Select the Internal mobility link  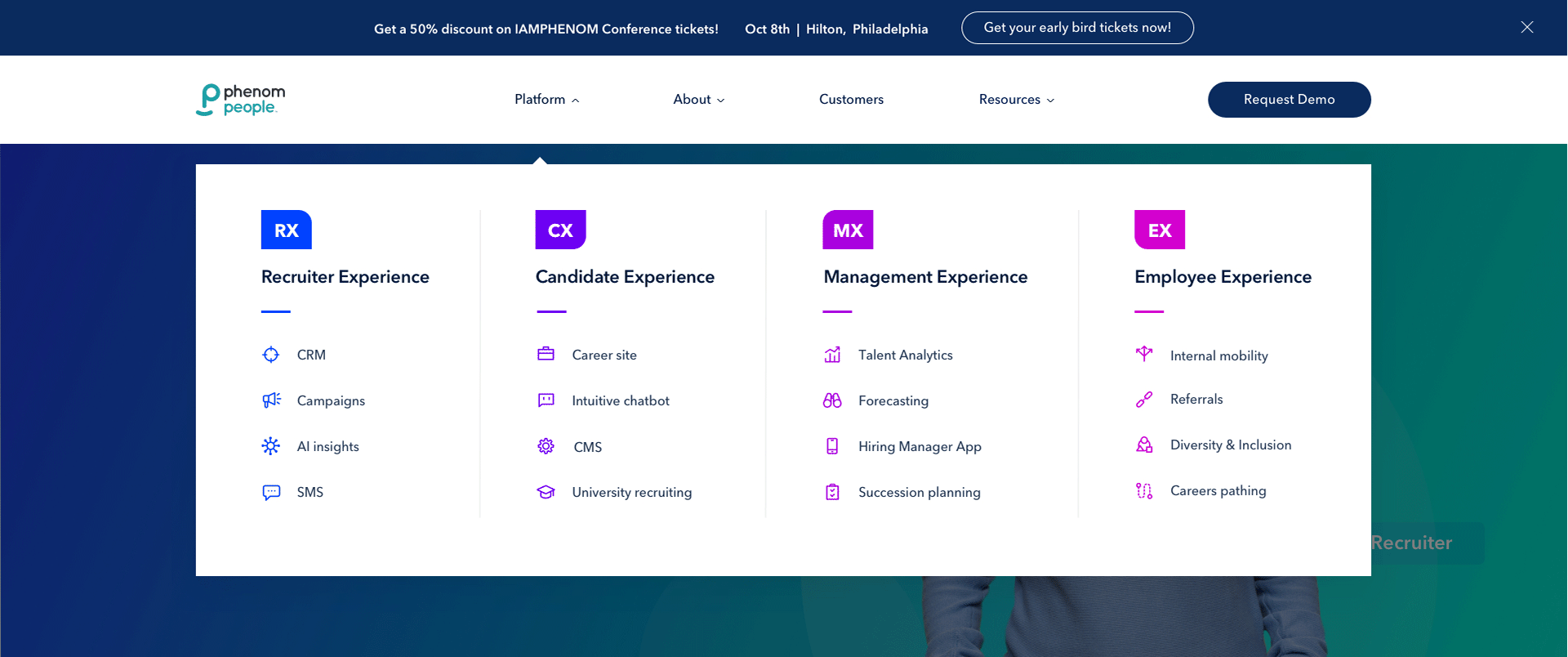[x=1219, y=355]
